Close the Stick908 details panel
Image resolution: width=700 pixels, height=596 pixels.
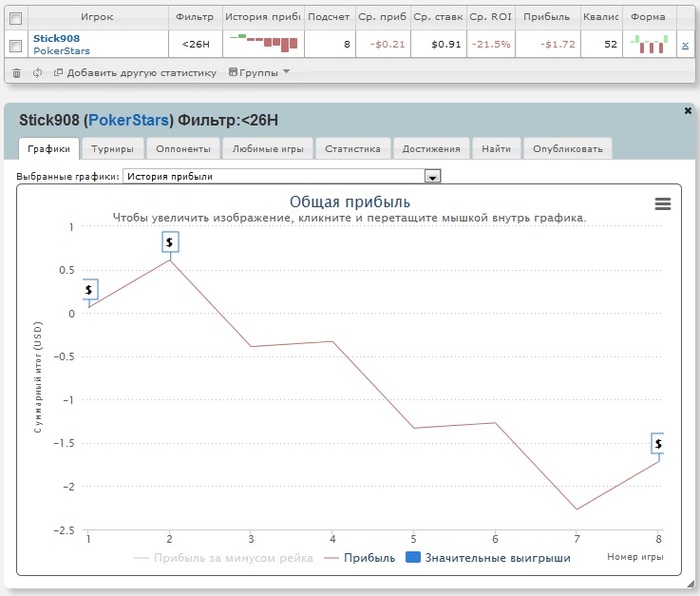[x=688, y=111]
